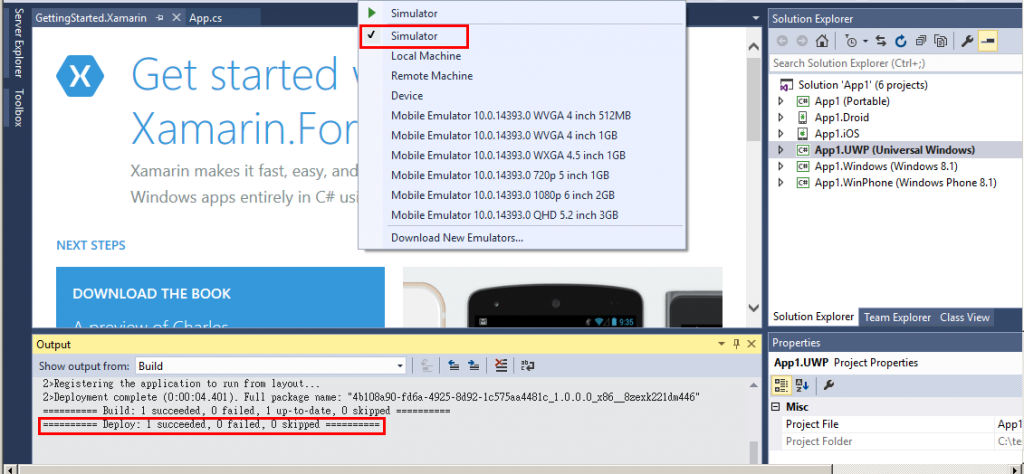The width and height of the screenshot is (1024, 474).
Task: Open Properties via the wrench icon in Solution Explorer toolbar
Action: tap(967, 42)
